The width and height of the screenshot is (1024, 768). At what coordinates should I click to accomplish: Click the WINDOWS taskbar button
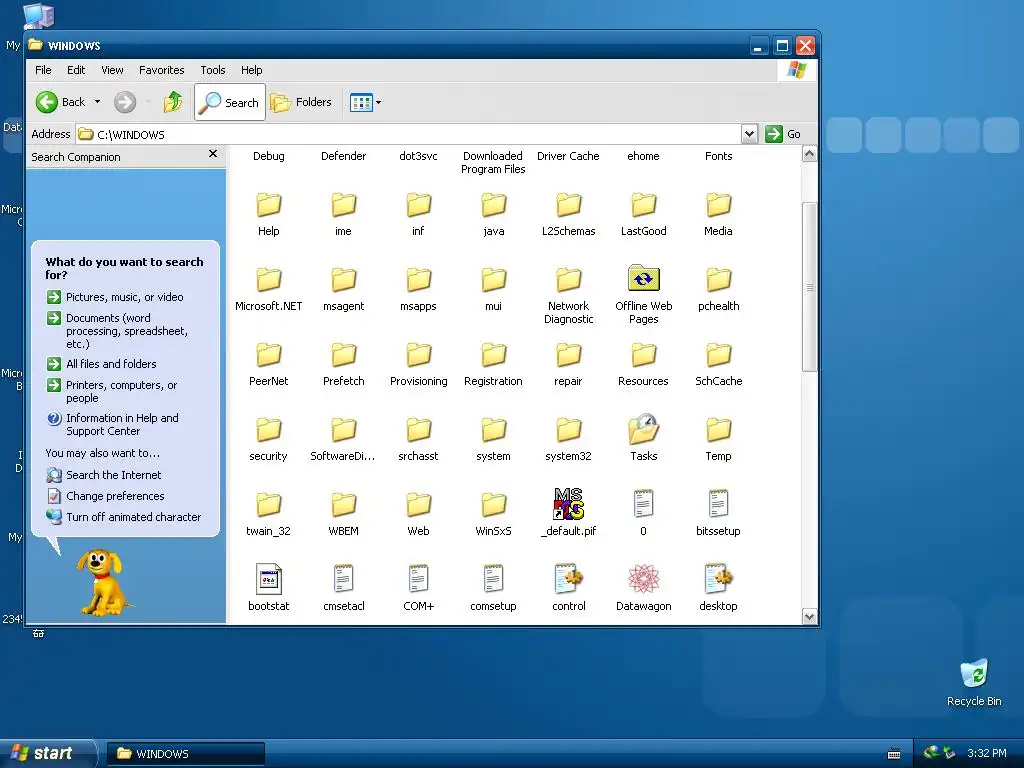[186, 754]
